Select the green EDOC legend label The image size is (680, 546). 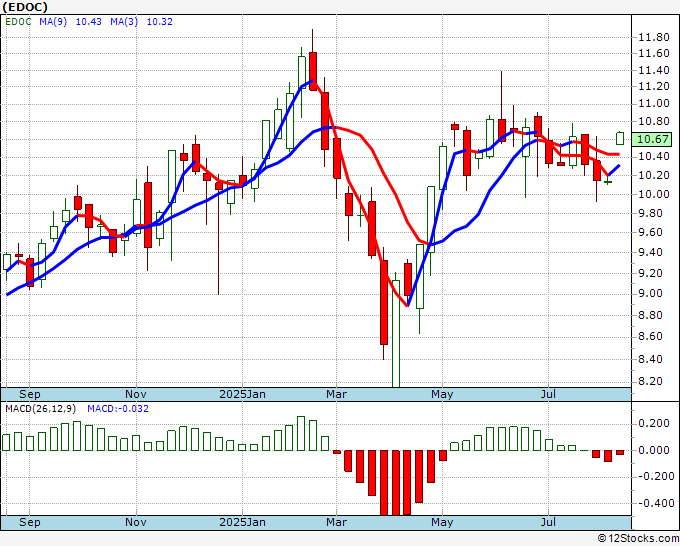coord(18,22)
